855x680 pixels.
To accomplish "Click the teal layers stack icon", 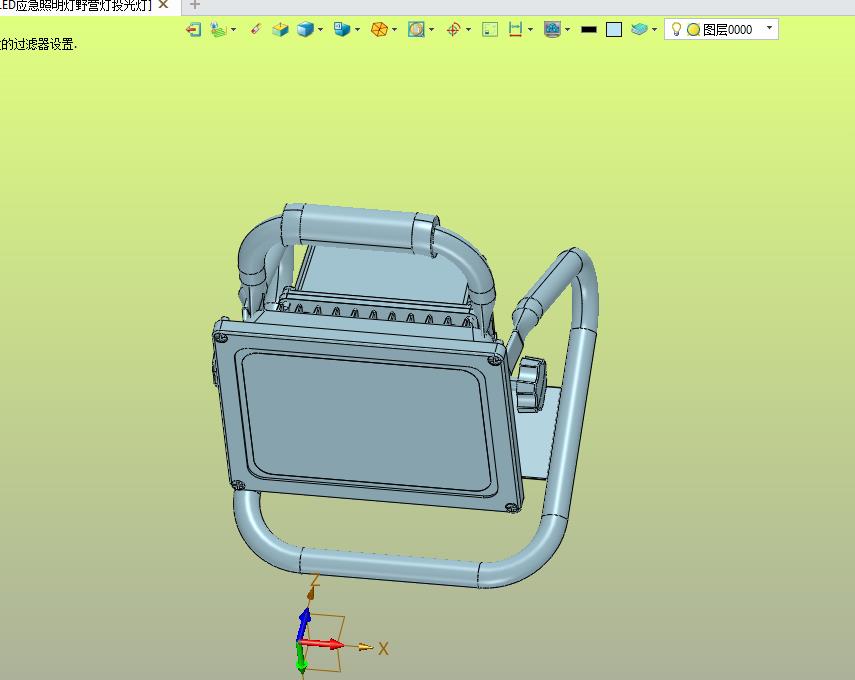I will 639,29.
